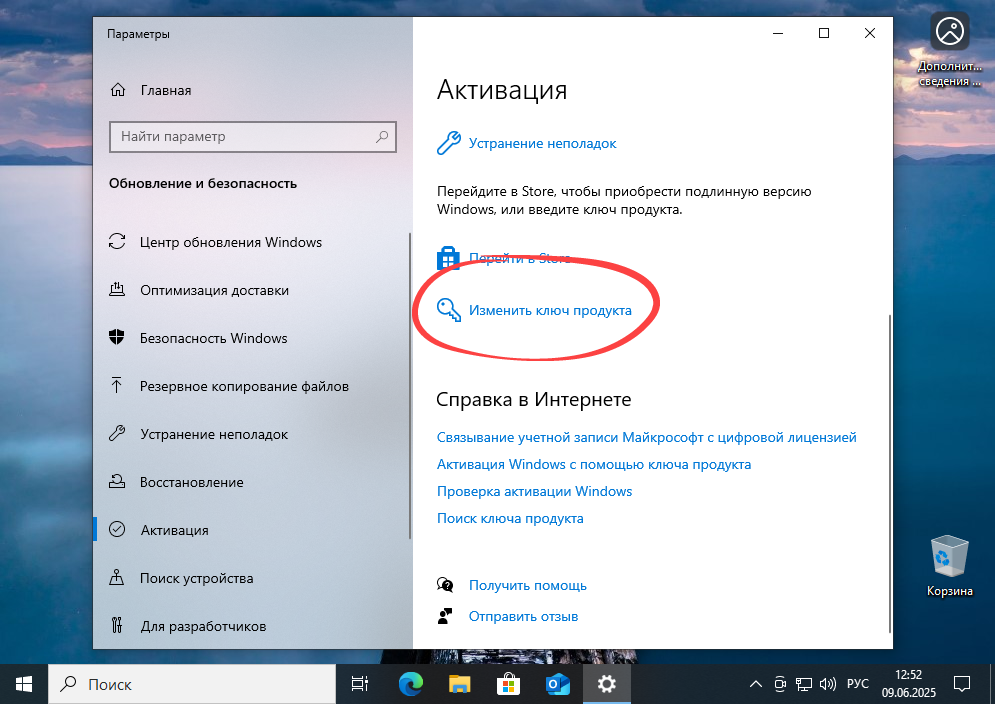
Task: Expand hidden icons in the system tray
Action: click(756, 684)
